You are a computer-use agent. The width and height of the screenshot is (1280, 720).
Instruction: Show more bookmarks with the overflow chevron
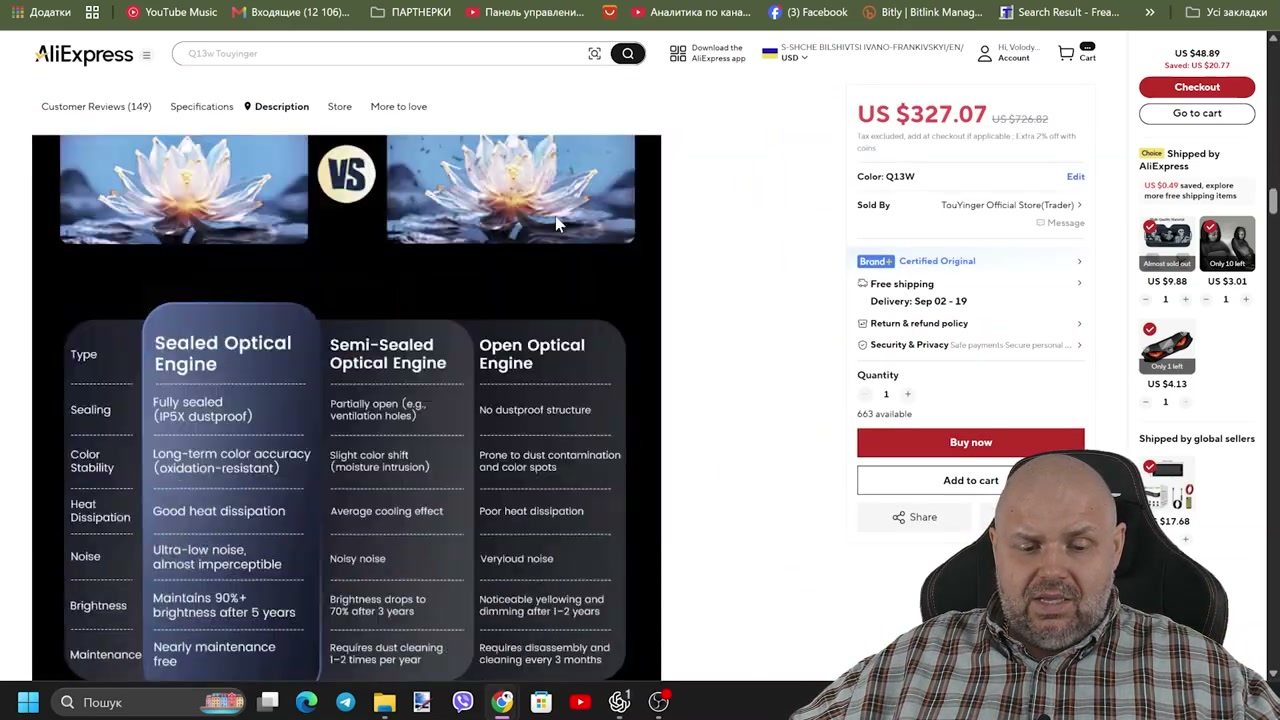[1150, 12]
